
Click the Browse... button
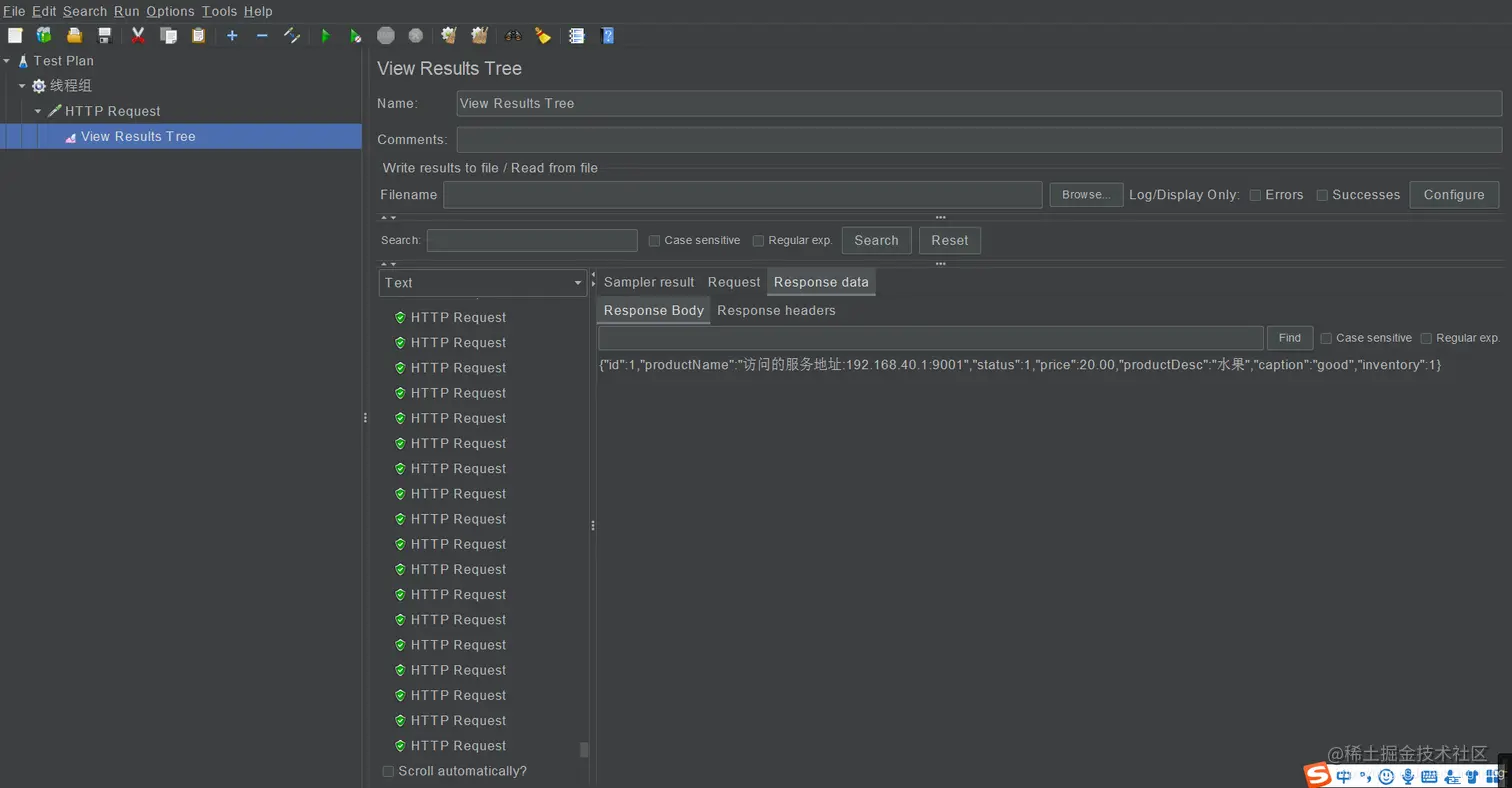click(1086, 195)
